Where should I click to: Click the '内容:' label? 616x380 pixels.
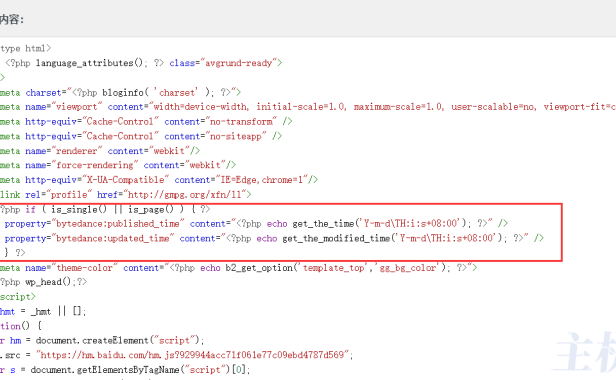click(x=12, y=19)
